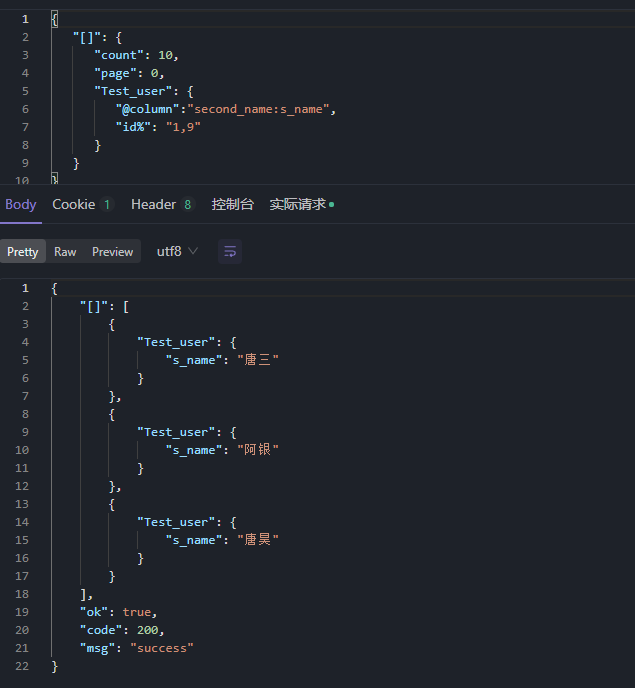Open the utf8 encoding dropdown
This screenshot has width=635, height=688.
pos(177,251)
